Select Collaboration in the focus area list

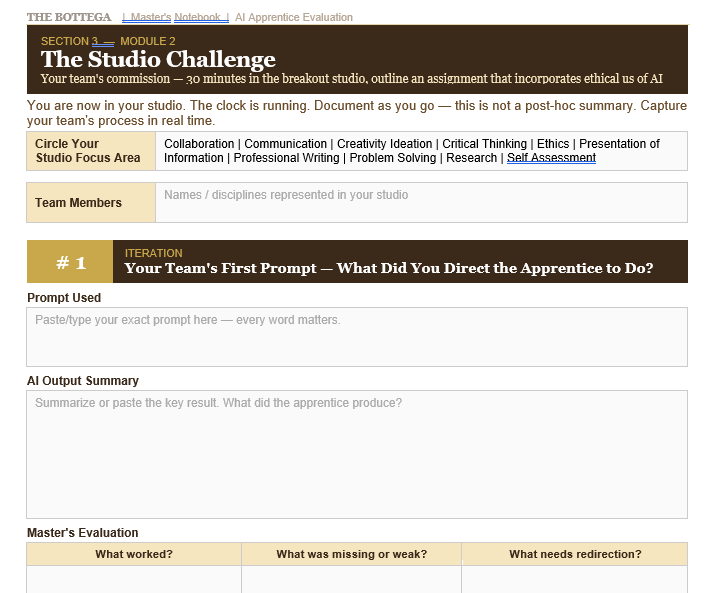point(199,144)
